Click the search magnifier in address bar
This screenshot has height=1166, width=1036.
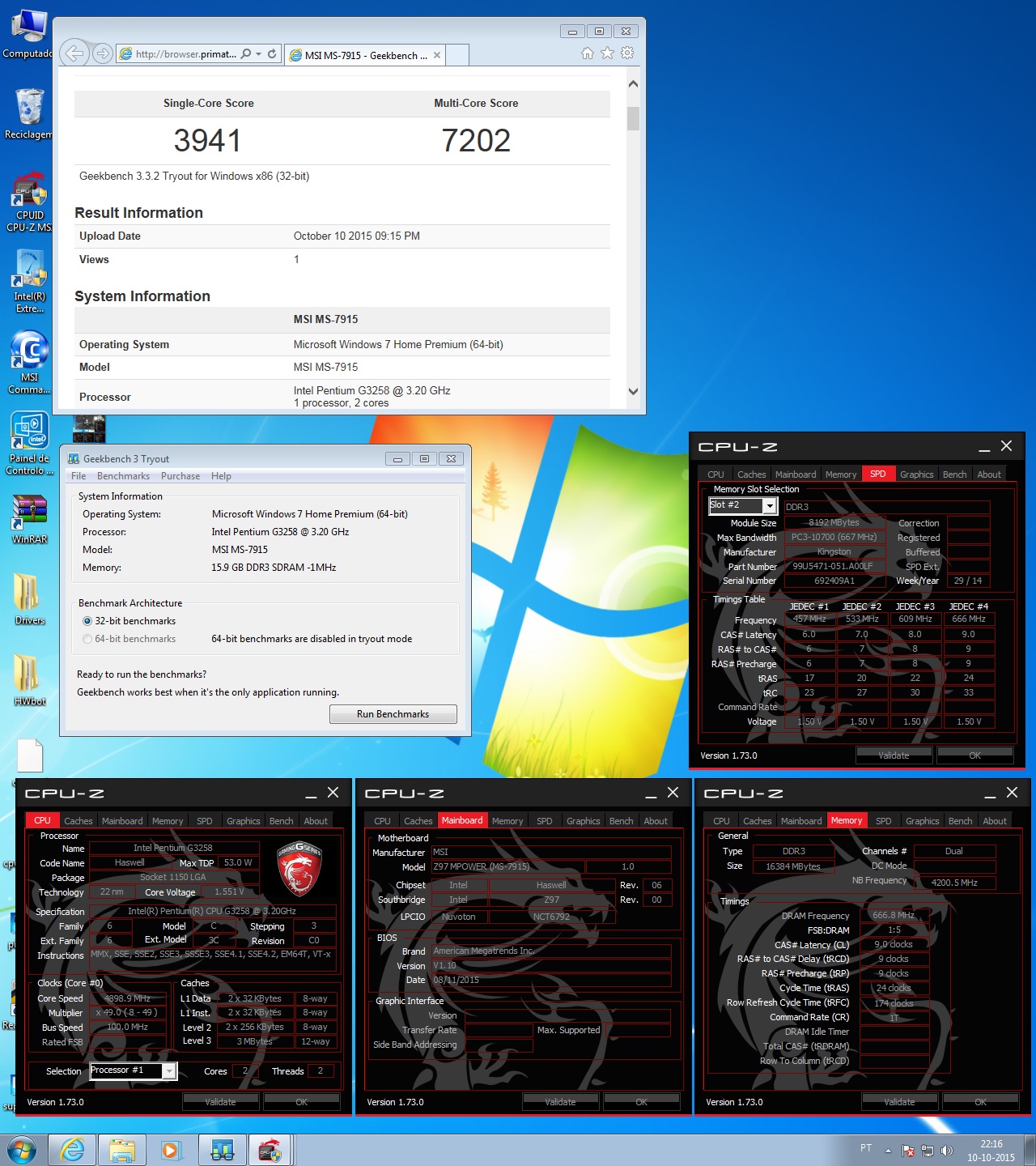pyautogui.click(x=246, y=54)
